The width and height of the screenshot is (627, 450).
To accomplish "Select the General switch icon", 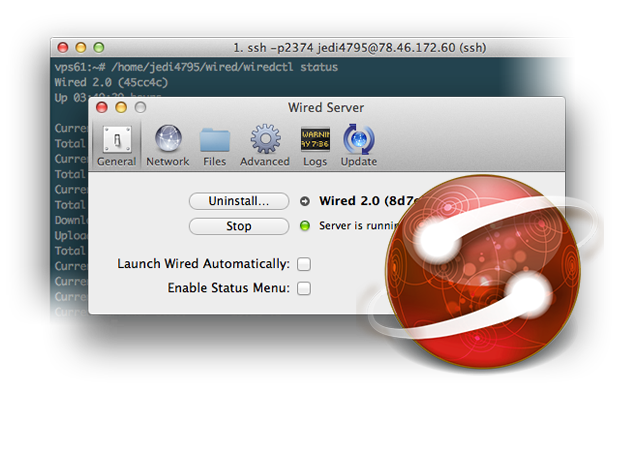I will [117, 140].
